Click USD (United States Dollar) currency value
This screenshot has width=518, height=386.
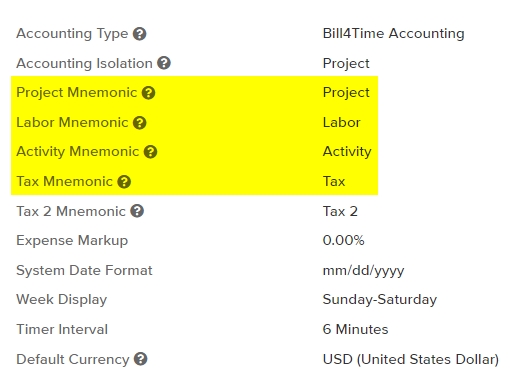[x=411, y=359]
